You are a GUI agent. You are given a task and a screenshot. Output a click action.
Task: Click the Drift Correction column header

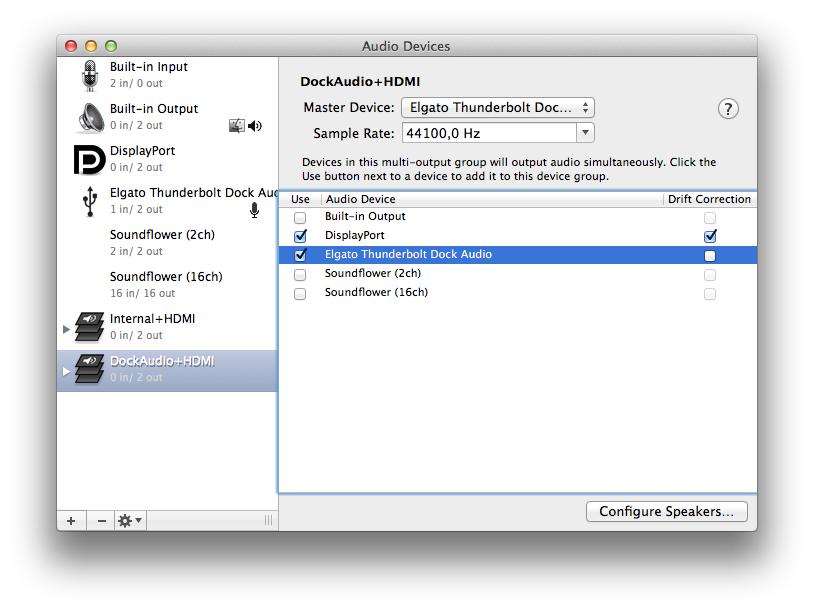pyautogui.click(x=710, y=199)
